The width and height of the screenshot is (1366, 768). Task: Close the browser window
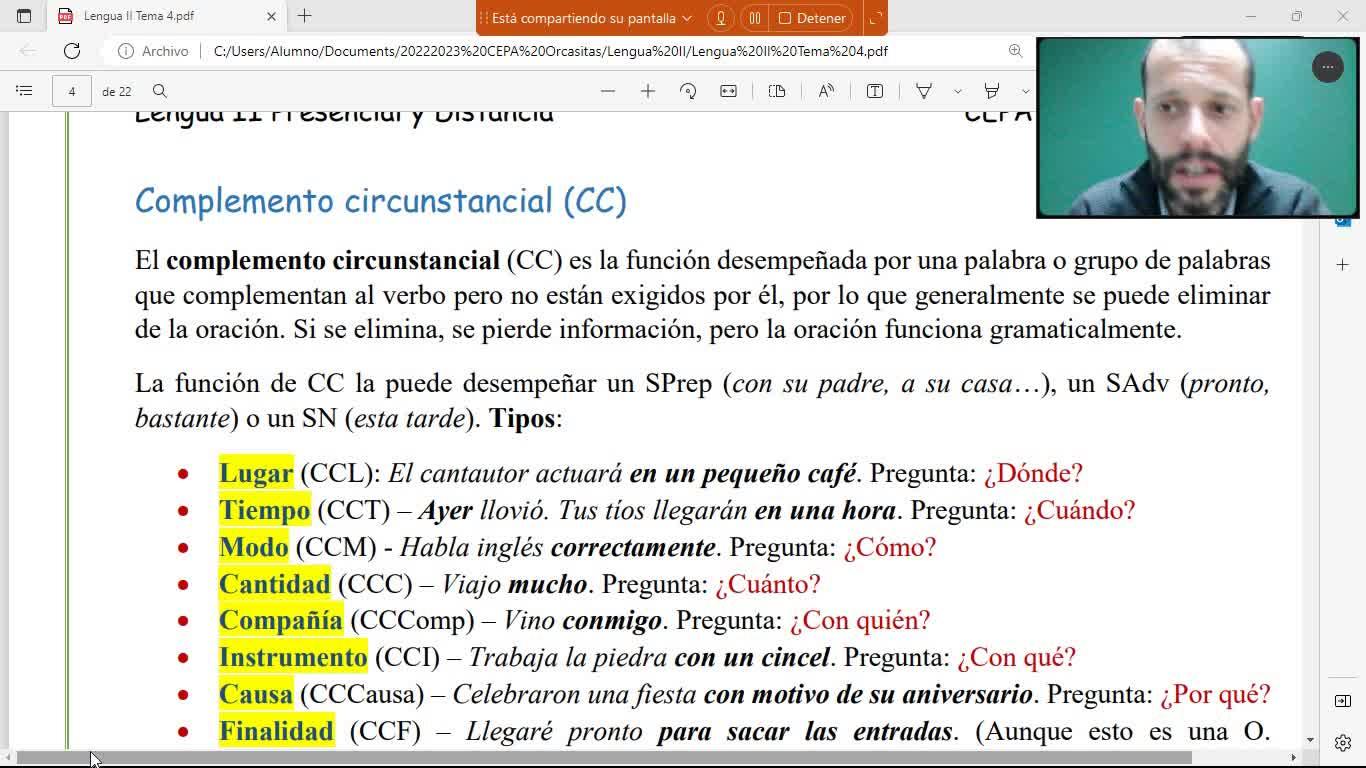(1342, 16)
